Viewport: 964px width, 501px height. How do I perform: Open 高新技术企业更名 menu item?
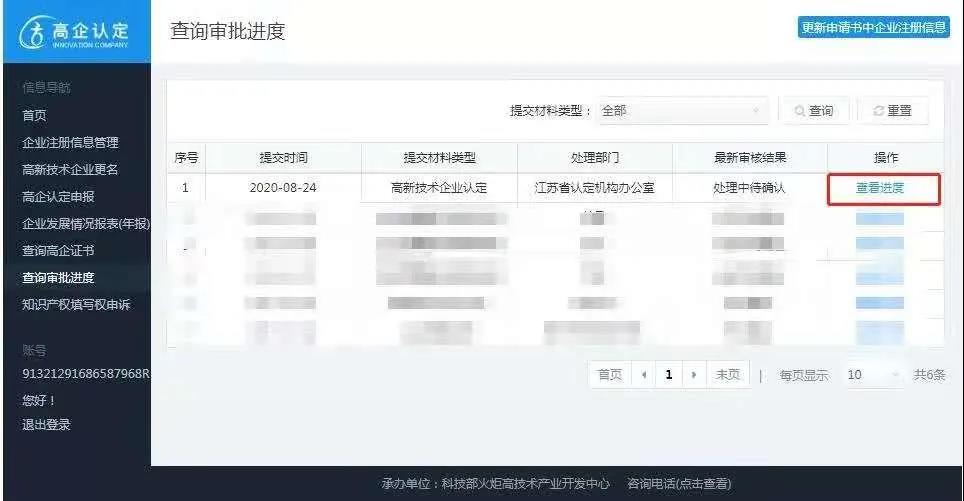pyautogui.click(x=70, y=169)
